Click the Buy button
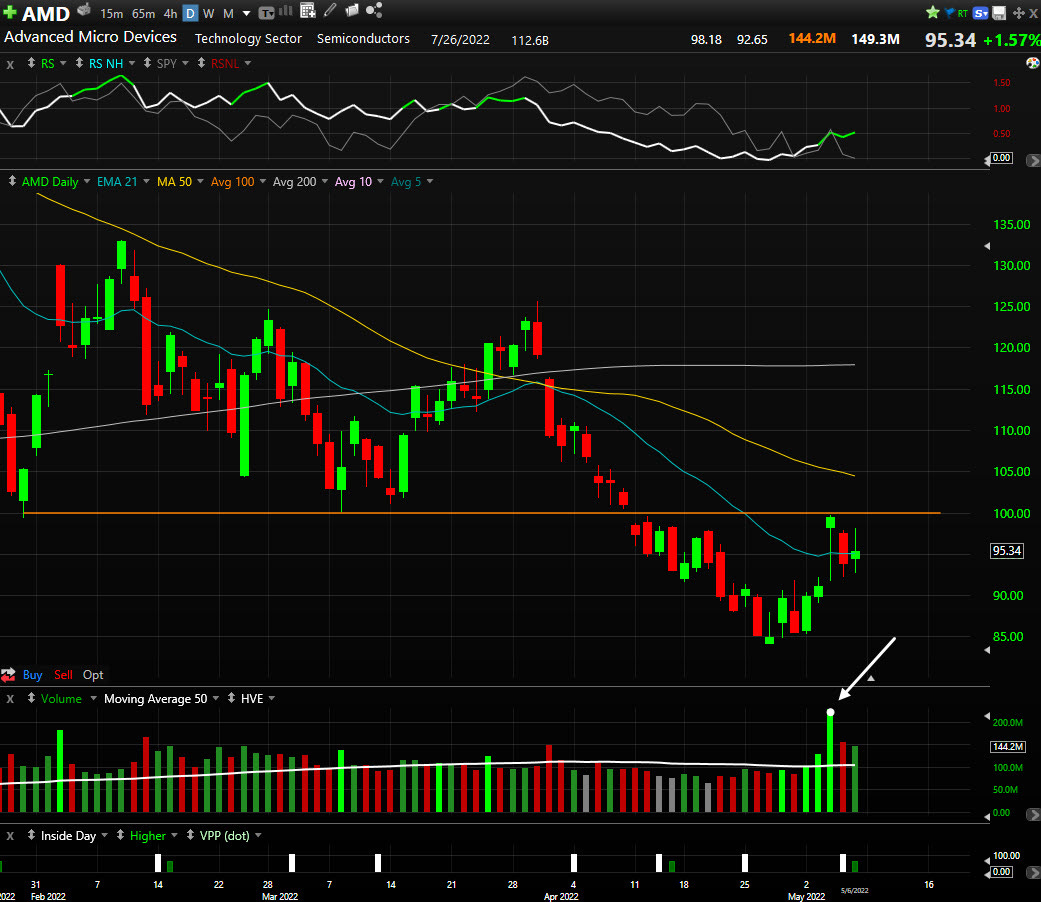The width and height of the screenshot is (1041, 902). tap(33, 675)
